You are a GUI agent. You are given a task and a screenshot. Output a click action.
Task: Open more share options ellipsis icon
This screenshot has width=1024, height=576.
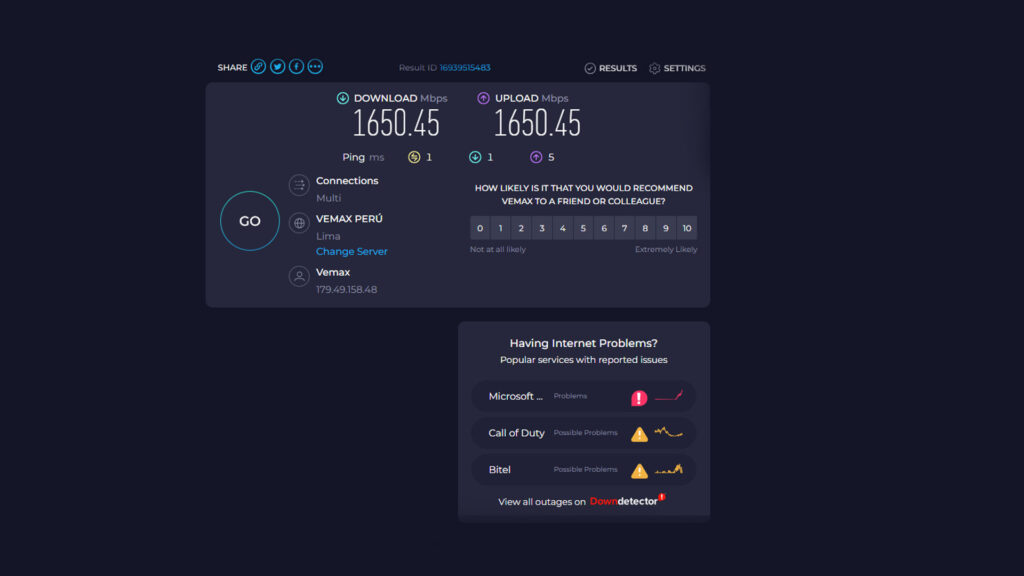coord(315,67)
